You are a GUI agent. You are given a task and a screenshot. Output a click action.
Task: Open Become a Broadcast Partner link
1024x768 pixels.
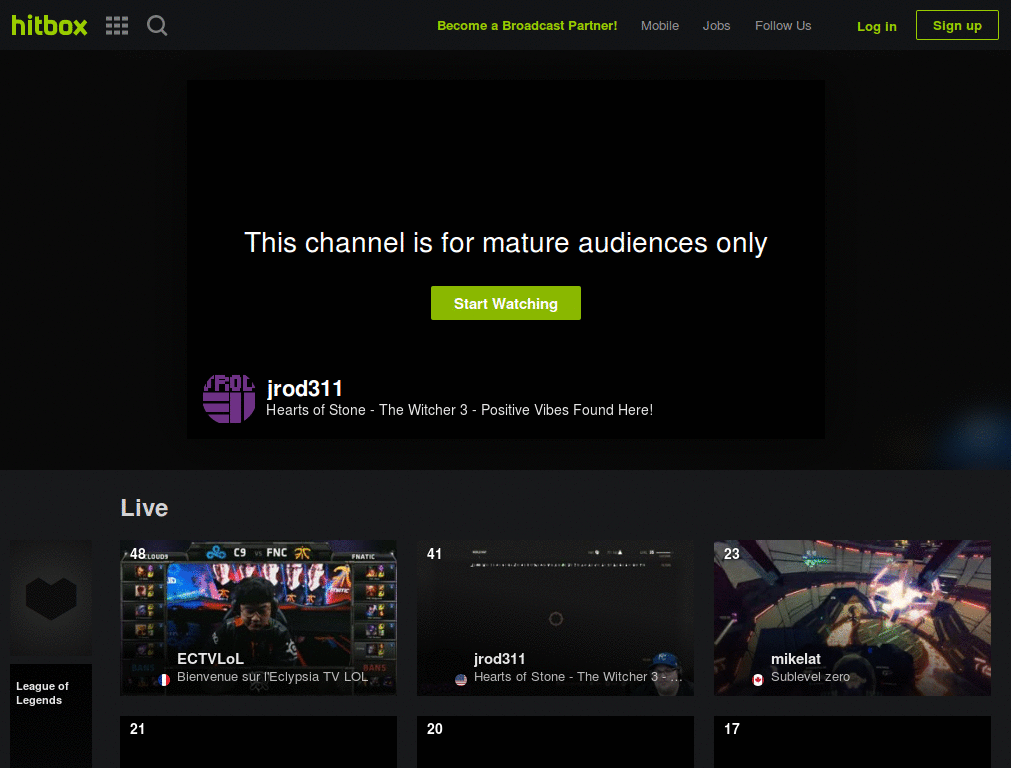tap(527, 26)
